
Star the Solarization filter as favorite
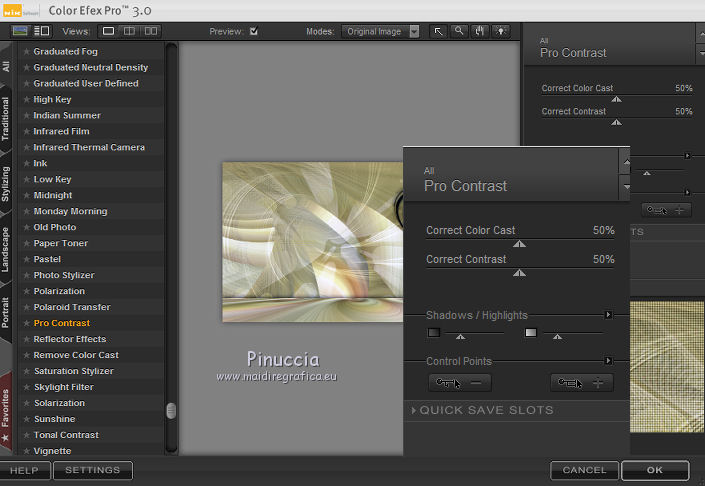click(27, 403)
